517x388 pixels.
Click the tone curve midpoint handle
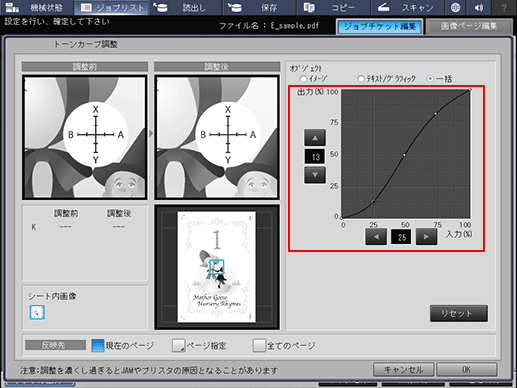[x=404, y=155]
